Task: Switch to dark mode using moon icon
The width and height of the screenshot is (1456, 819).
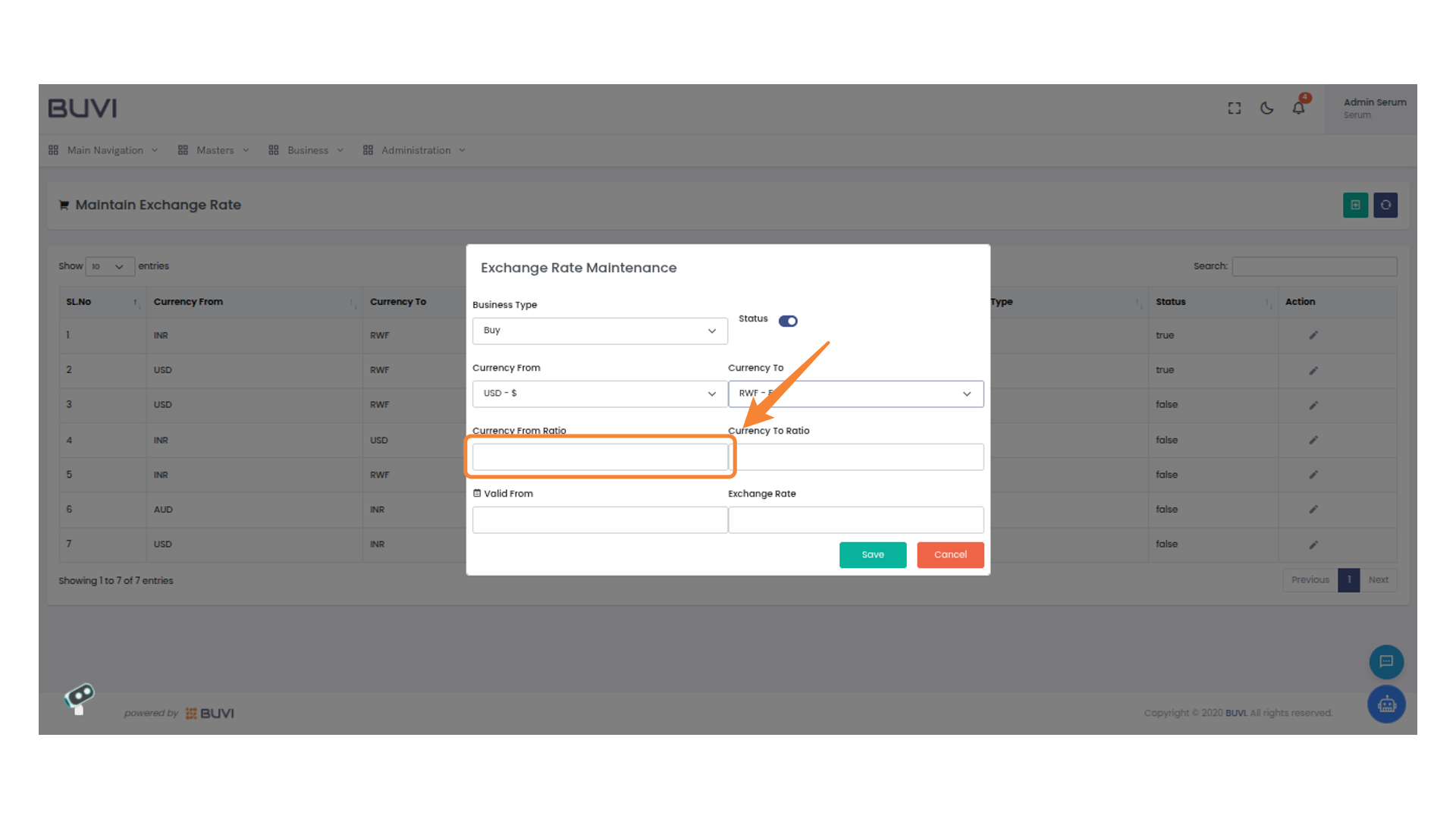Action: coord(1266,108)
